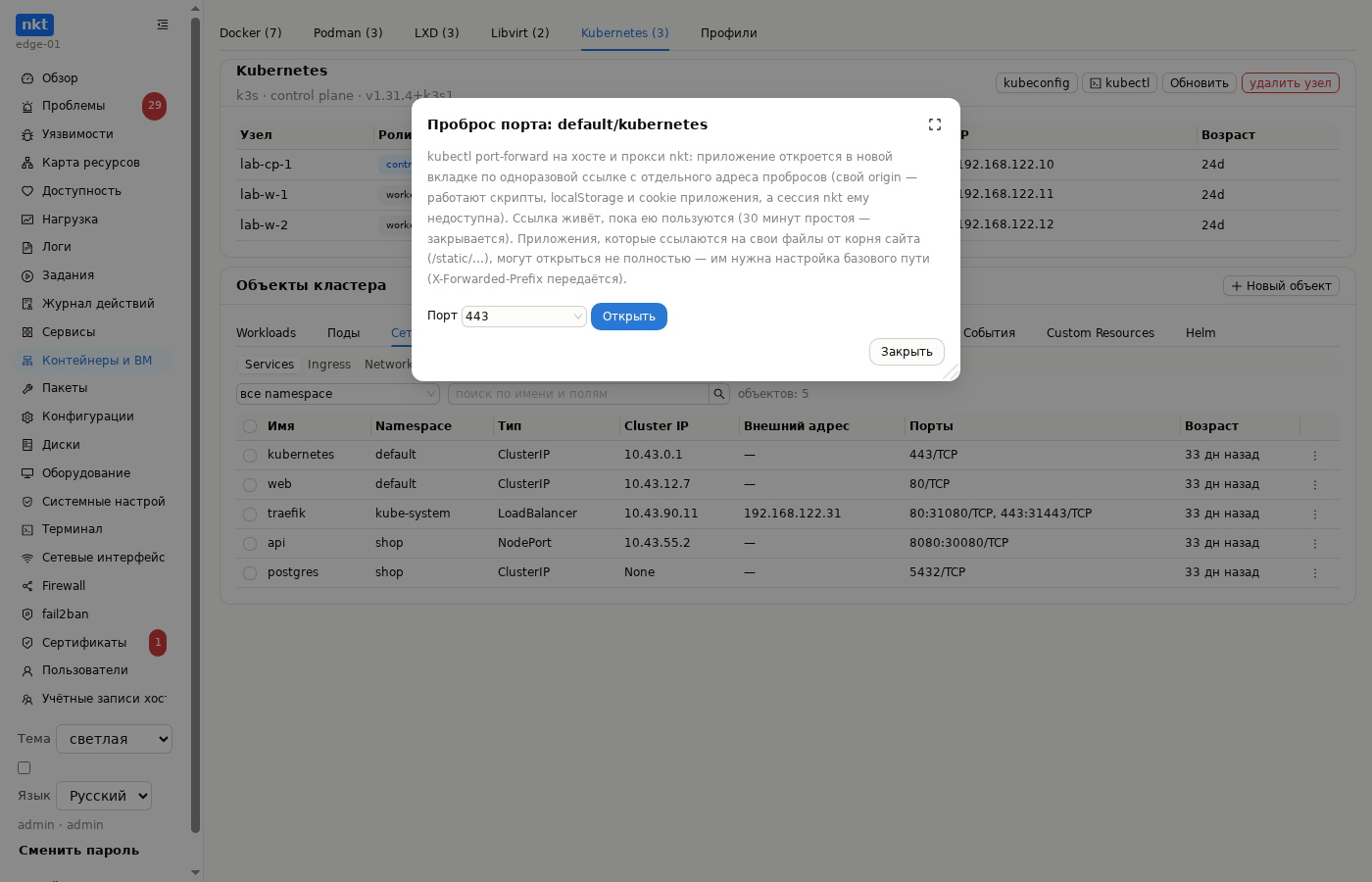The image size is (1372, 882).
Task: Collapse the sidebar menu
Action: coord(163,24)
